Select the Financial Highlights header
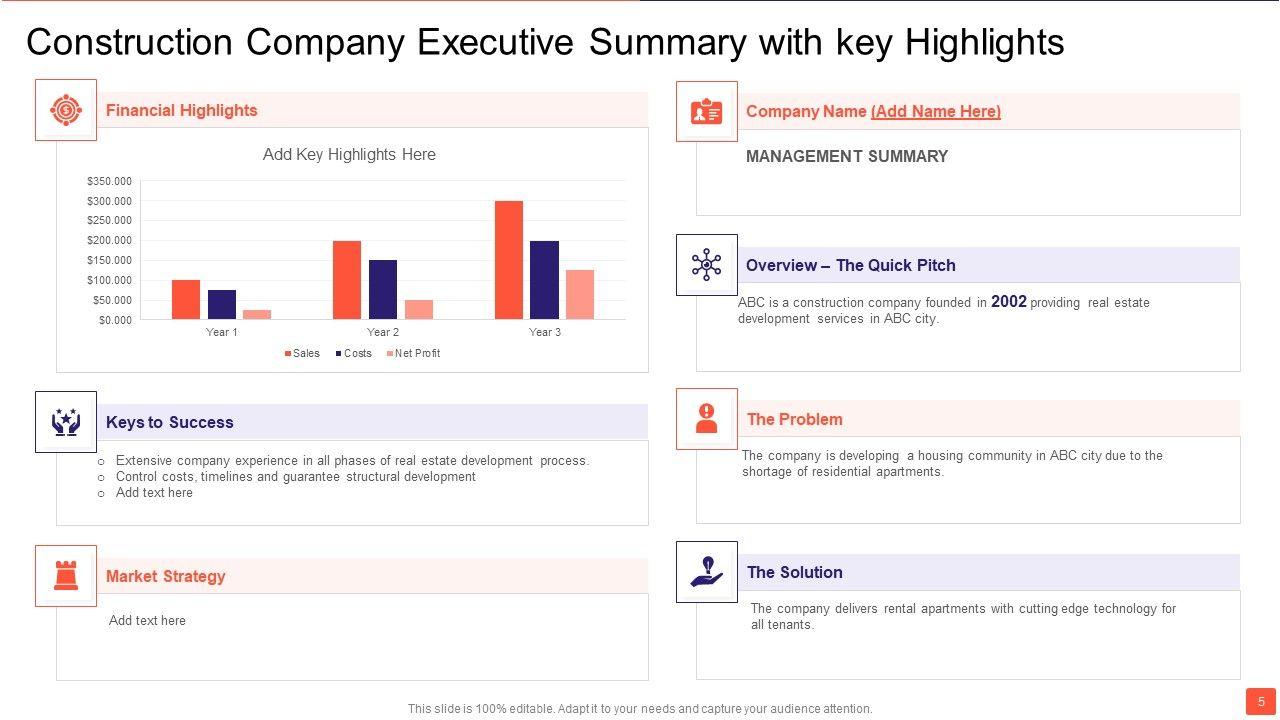Image resolution: width=1280 pixels, height=720 pixels. 182,111
